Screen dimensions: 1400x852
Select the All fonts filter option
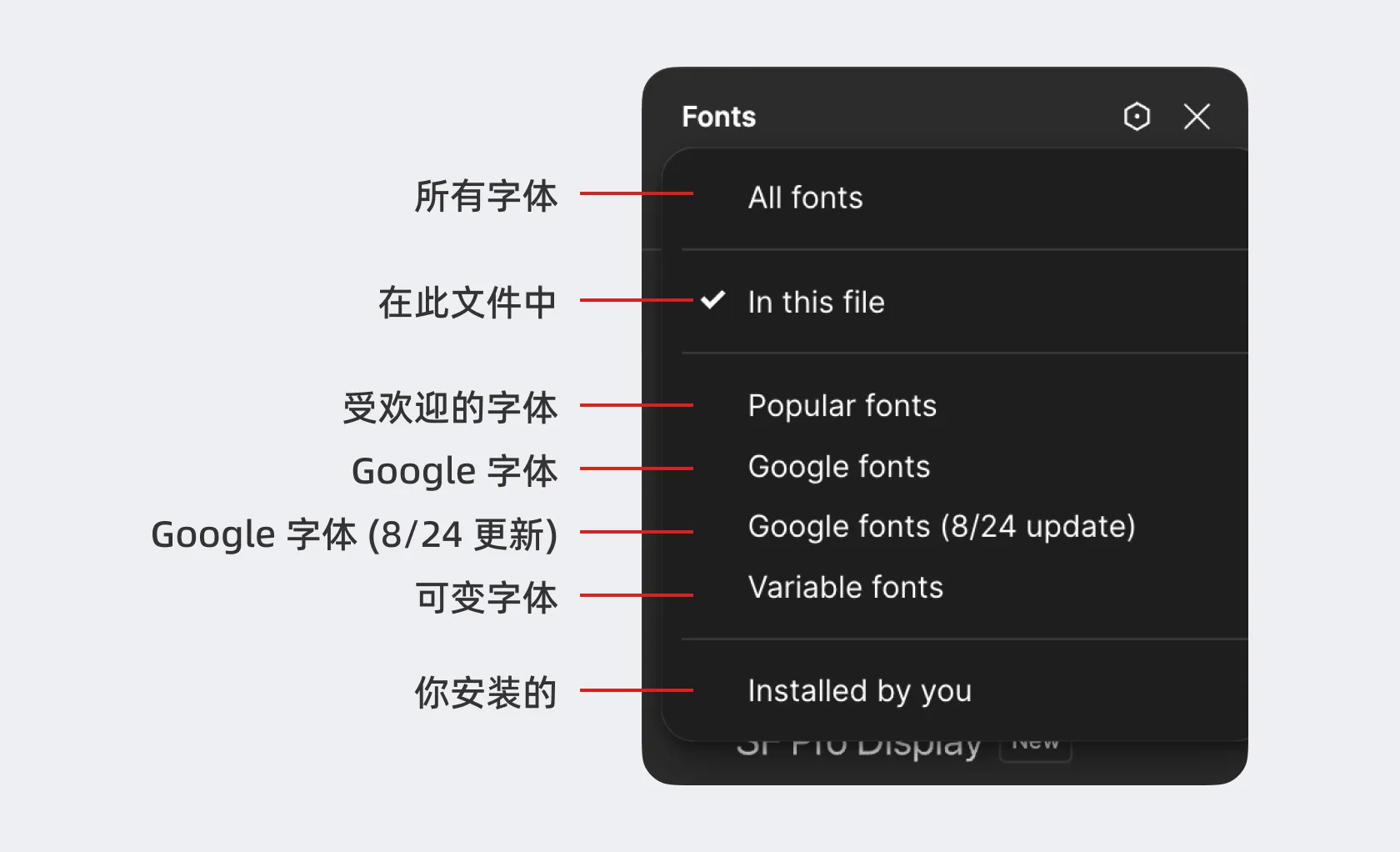point(805,198)
